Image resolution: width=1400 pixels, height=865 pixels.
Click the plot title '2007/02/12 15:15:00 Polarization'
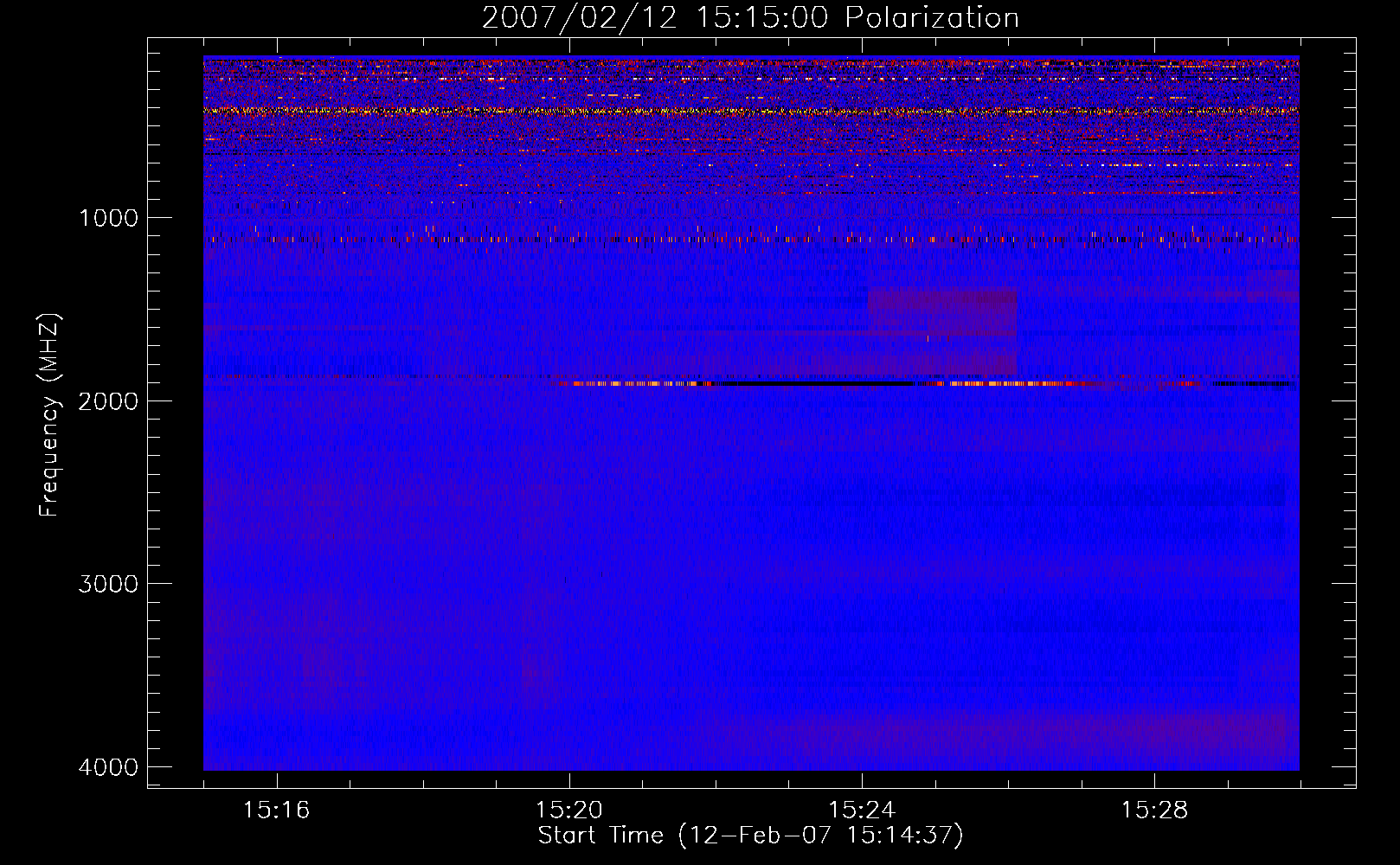[750, 17]
